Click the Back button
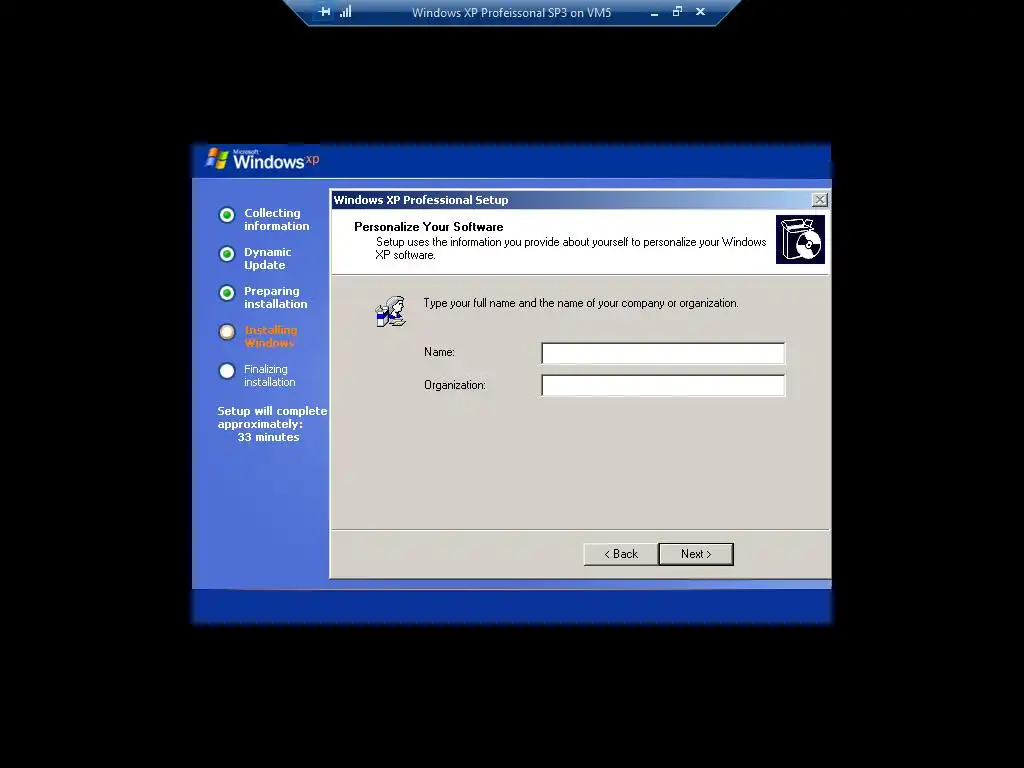Image resolution: width=1024 pixels, height=768 pixels. [620, 554]
